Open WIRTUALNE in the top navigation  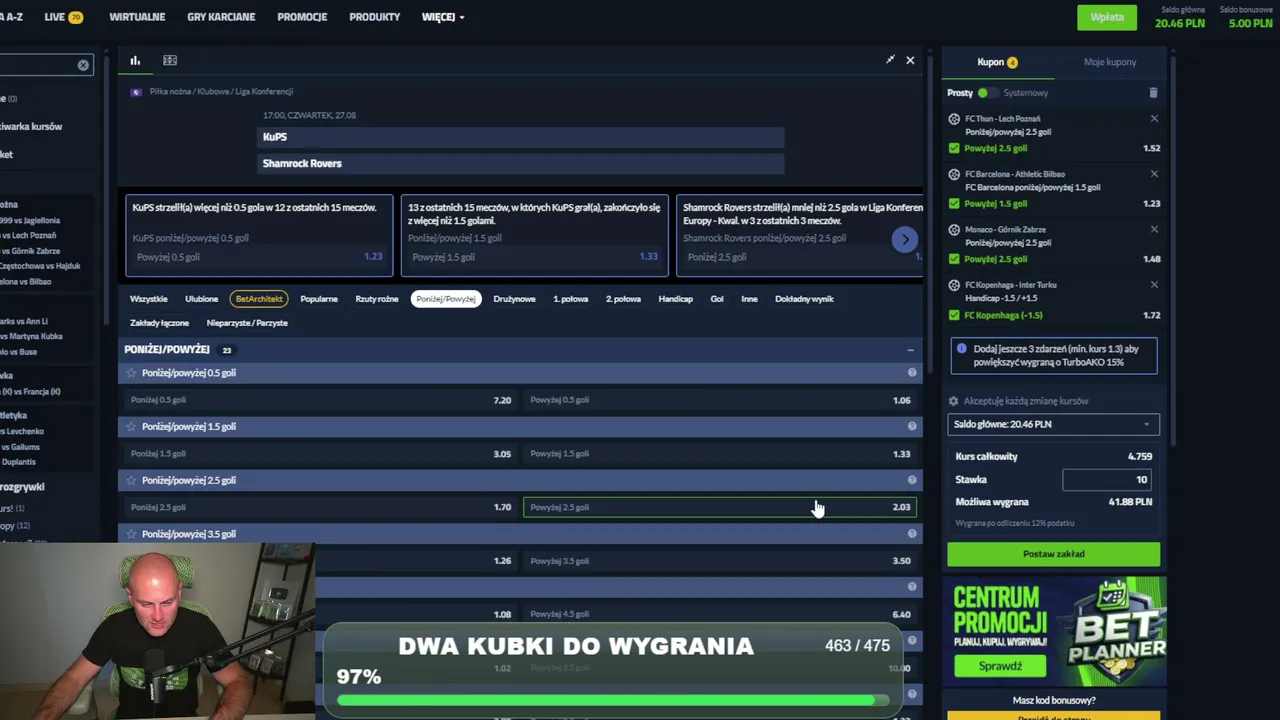[x=137, y=17]
